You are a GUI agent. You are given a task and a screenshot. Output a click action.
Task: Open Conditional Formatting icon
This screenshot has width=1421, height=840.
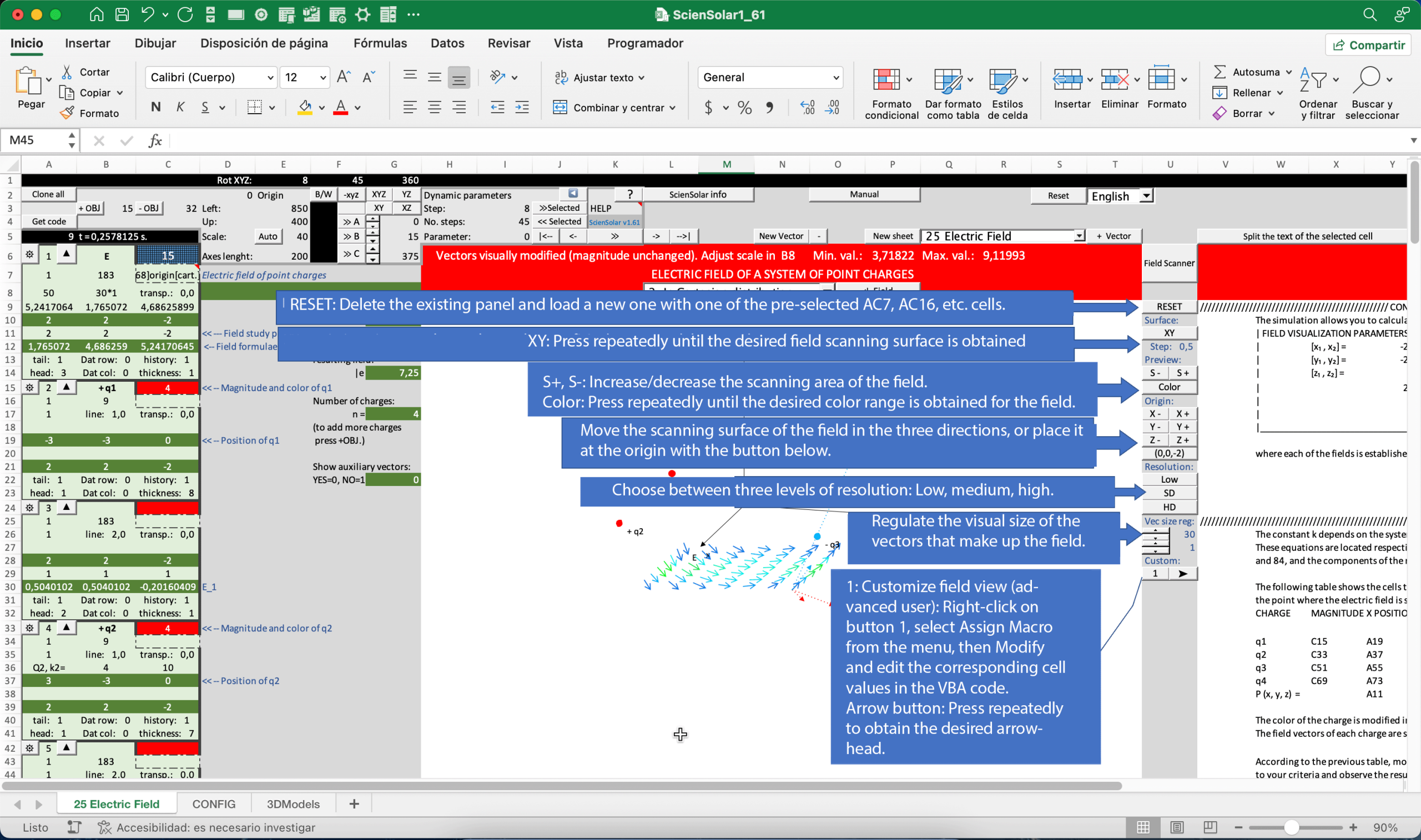tap(886, 80)
